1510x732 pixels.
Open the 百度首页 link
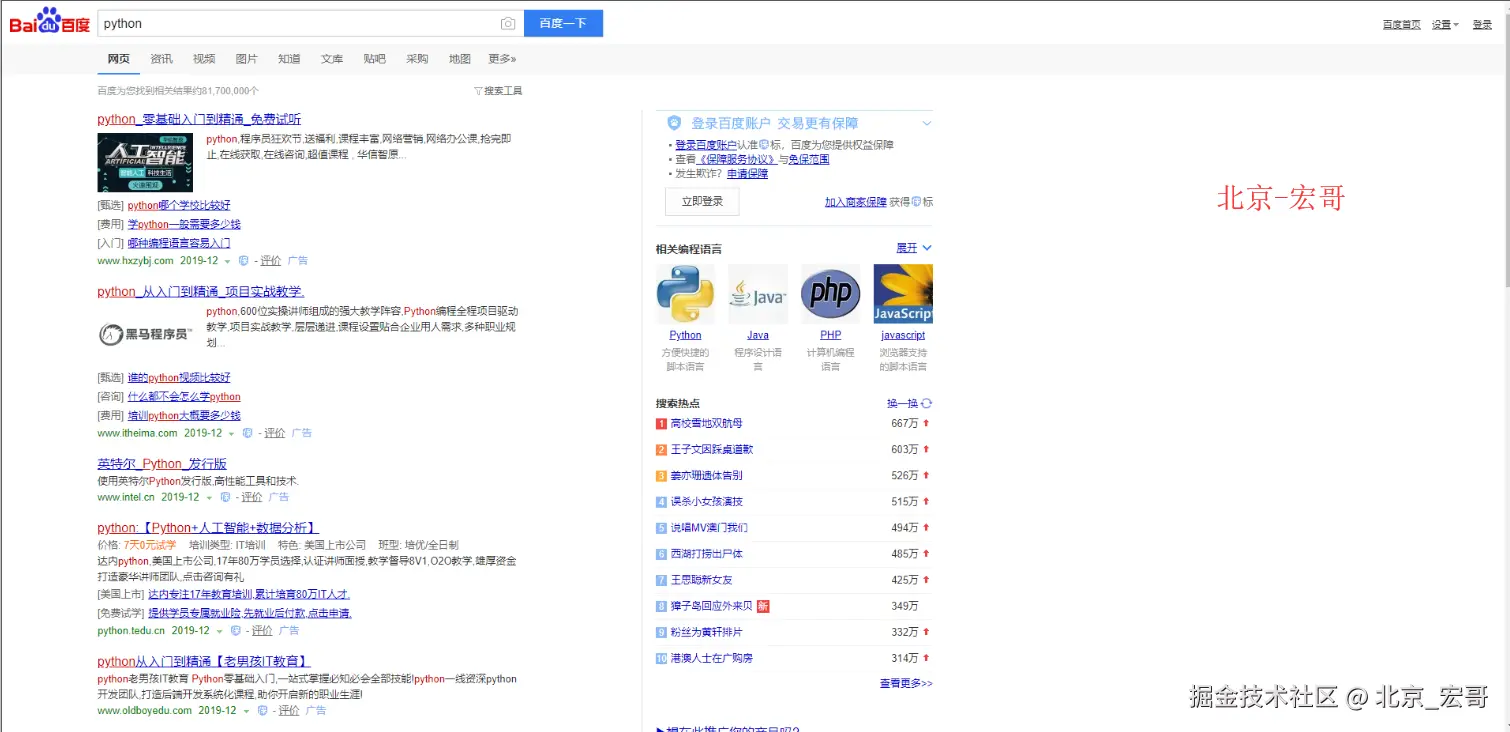pyautogui.click(x=1401, y=25)
